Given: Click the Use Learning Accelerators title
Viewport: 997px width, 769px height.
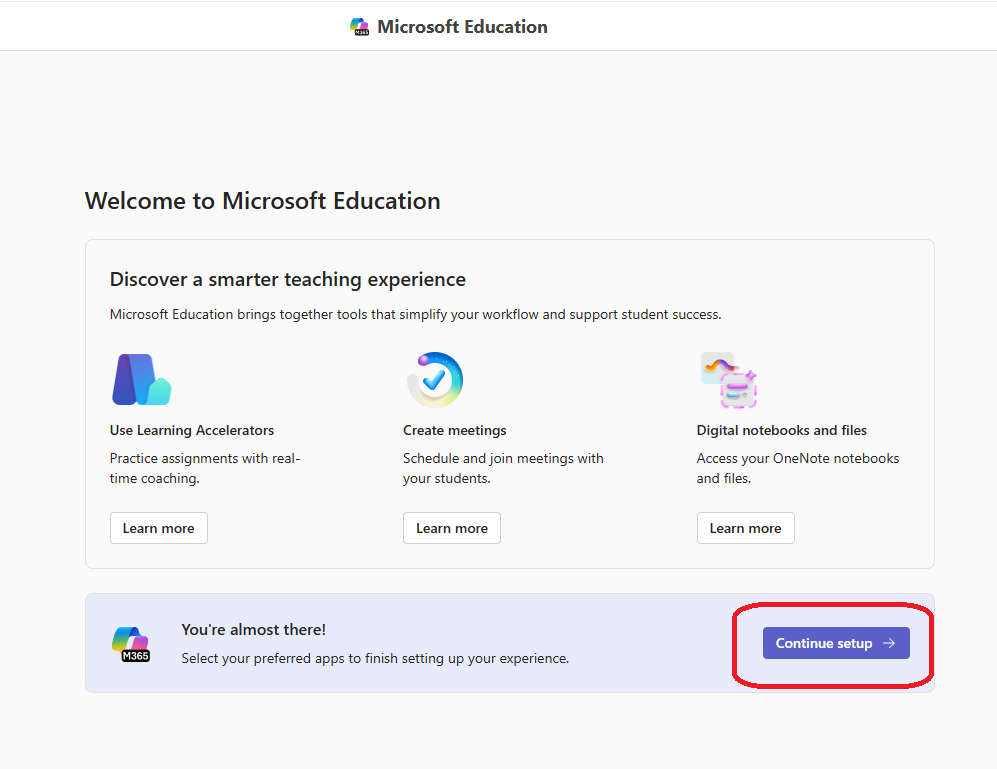Looking at the screenshot, I should coord(191,430).
